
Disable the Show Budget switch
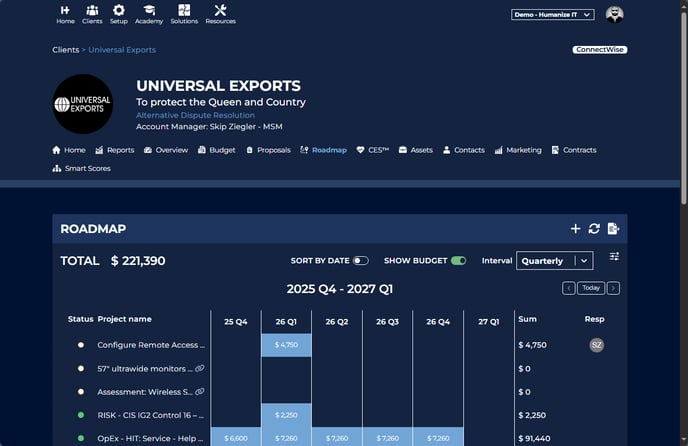pos(458,261)
